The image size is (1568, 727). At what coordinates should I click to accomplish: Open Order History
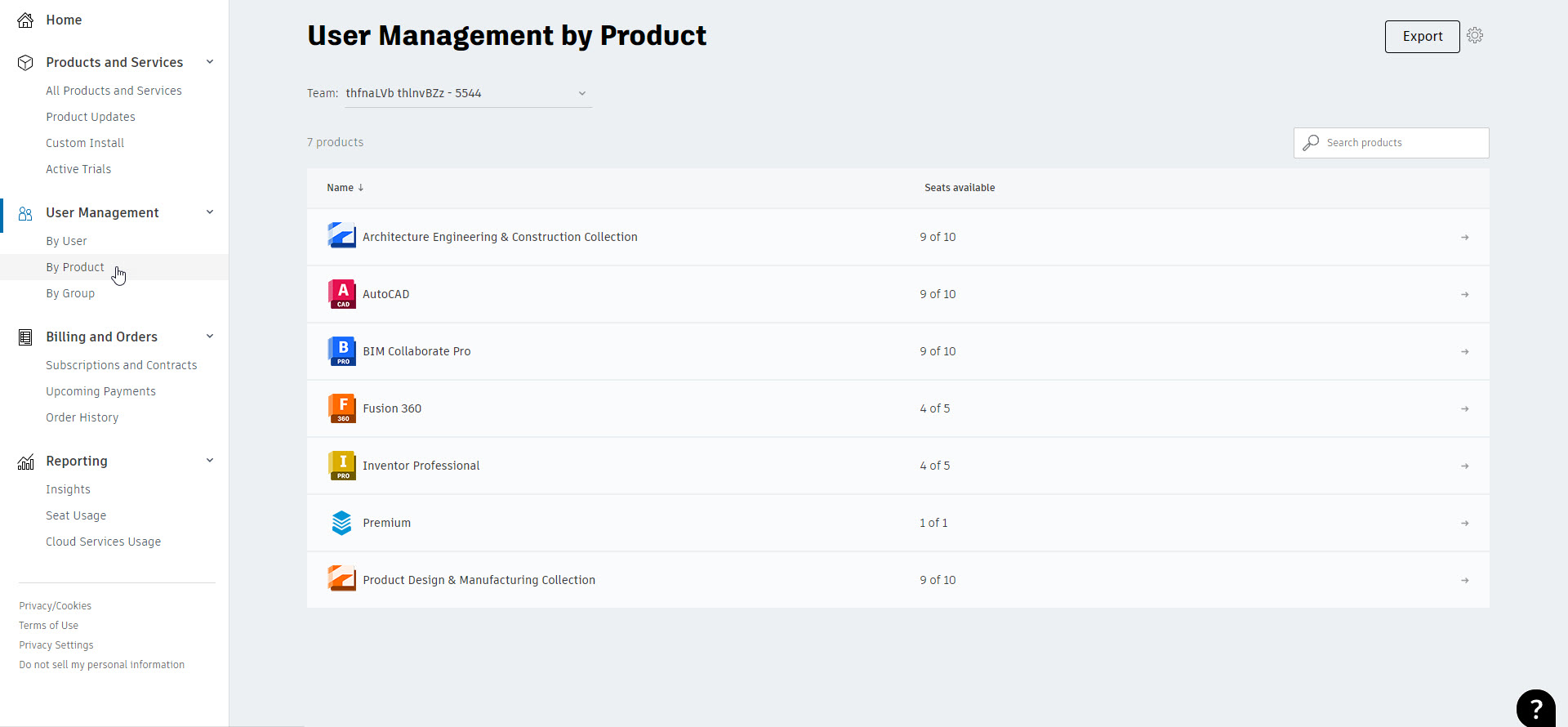82,417
